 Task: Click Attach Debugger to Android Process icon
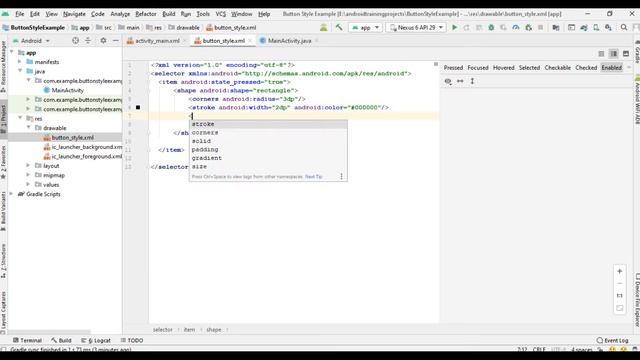pos(529,27)
